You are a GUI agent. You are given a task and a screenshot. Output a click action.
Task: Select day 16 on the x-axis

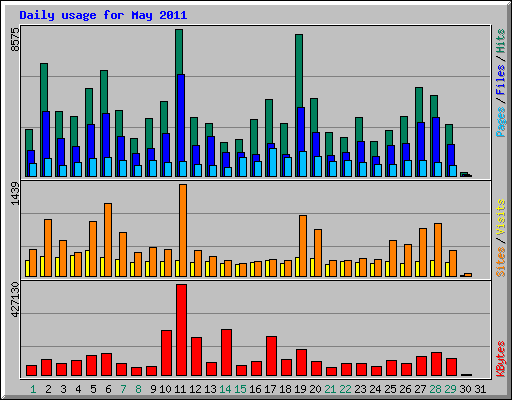[255, 389]
